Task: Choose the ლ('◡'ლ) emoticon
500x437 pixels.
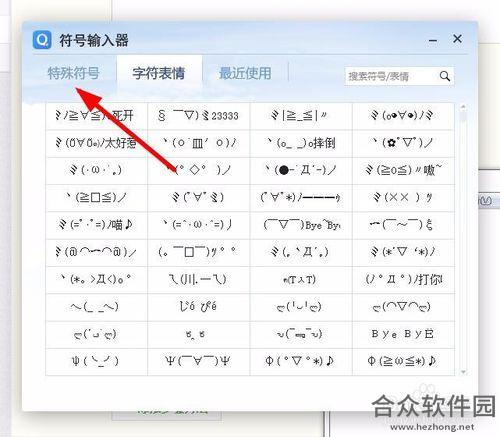Action: click(301, 307)
